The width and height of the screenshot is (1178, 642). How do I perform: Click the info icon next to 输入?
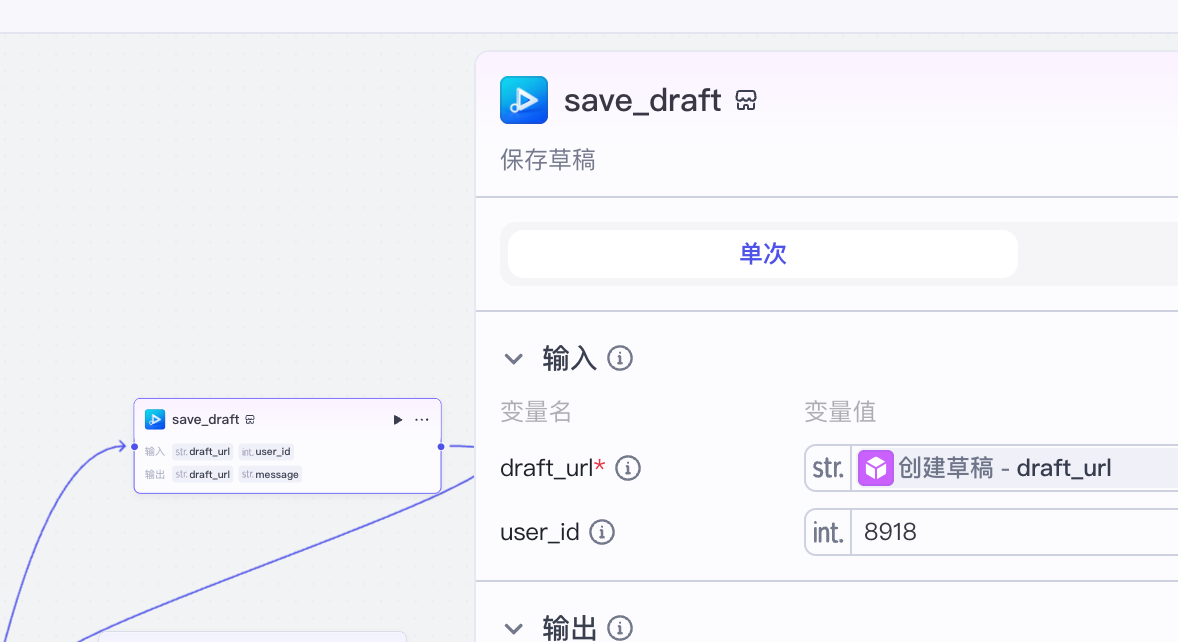(x=620, y=358)
